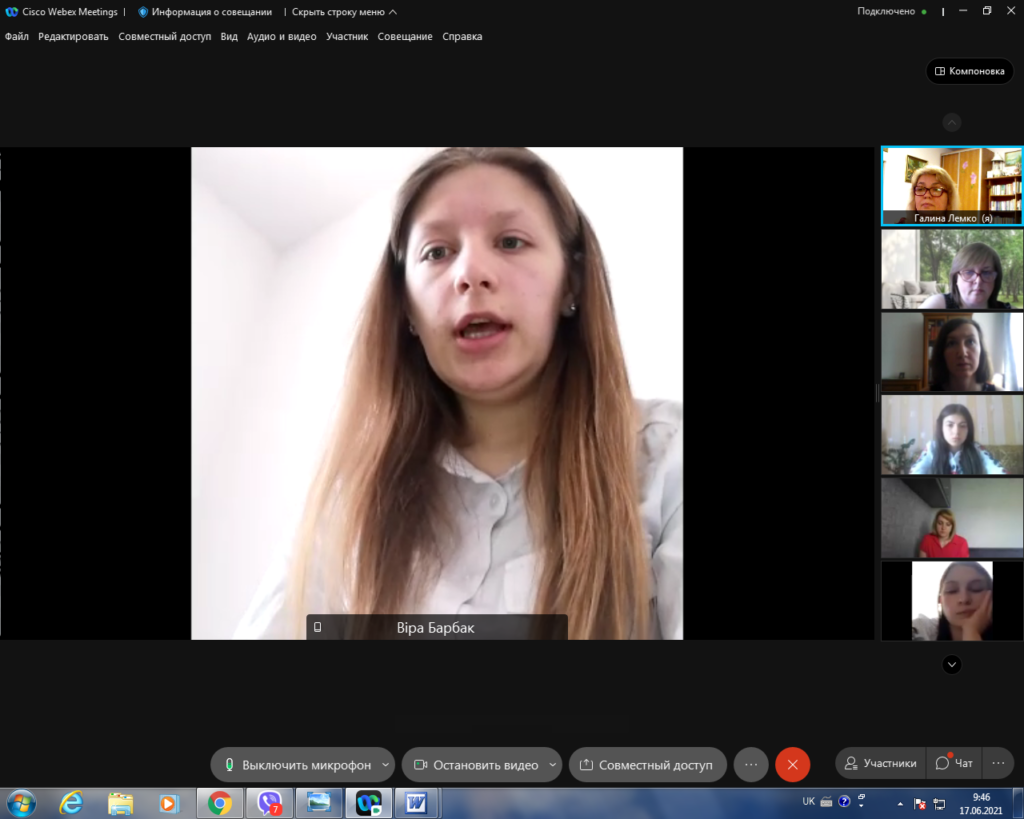1024x819 pixels.
Task: Expand video options dropdown arrow
Action: (552, 765)
